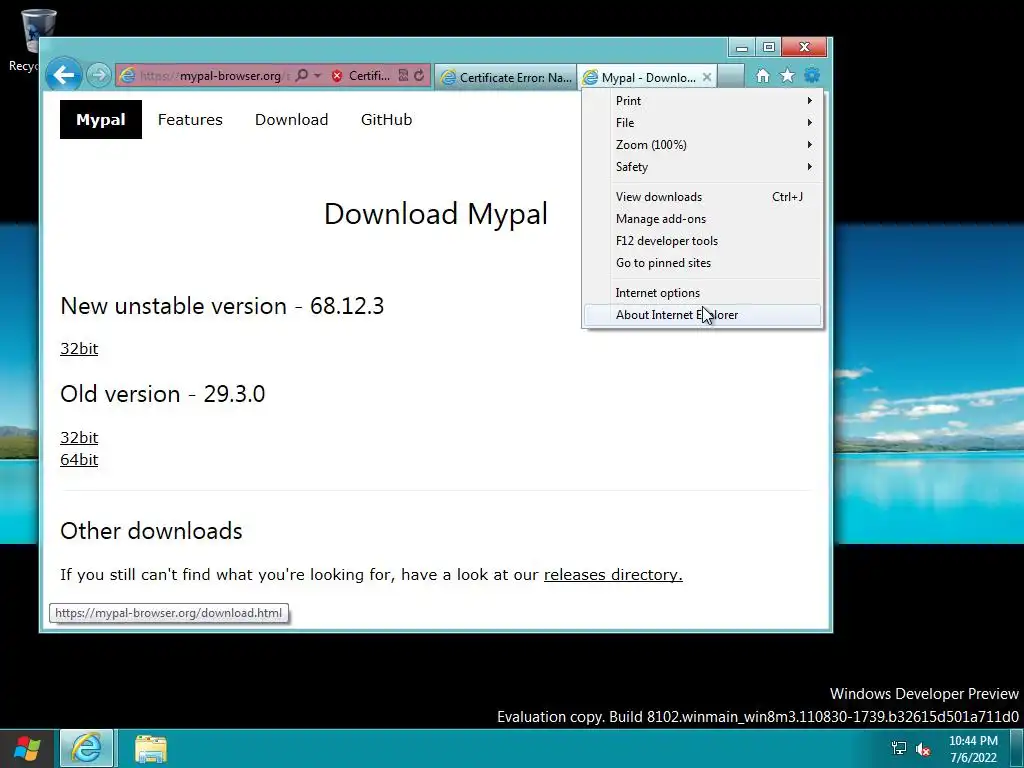The height and width of the screenshot is (768, 1024).
Task: Click the Download nav link
Action: (x=291, y=120)
